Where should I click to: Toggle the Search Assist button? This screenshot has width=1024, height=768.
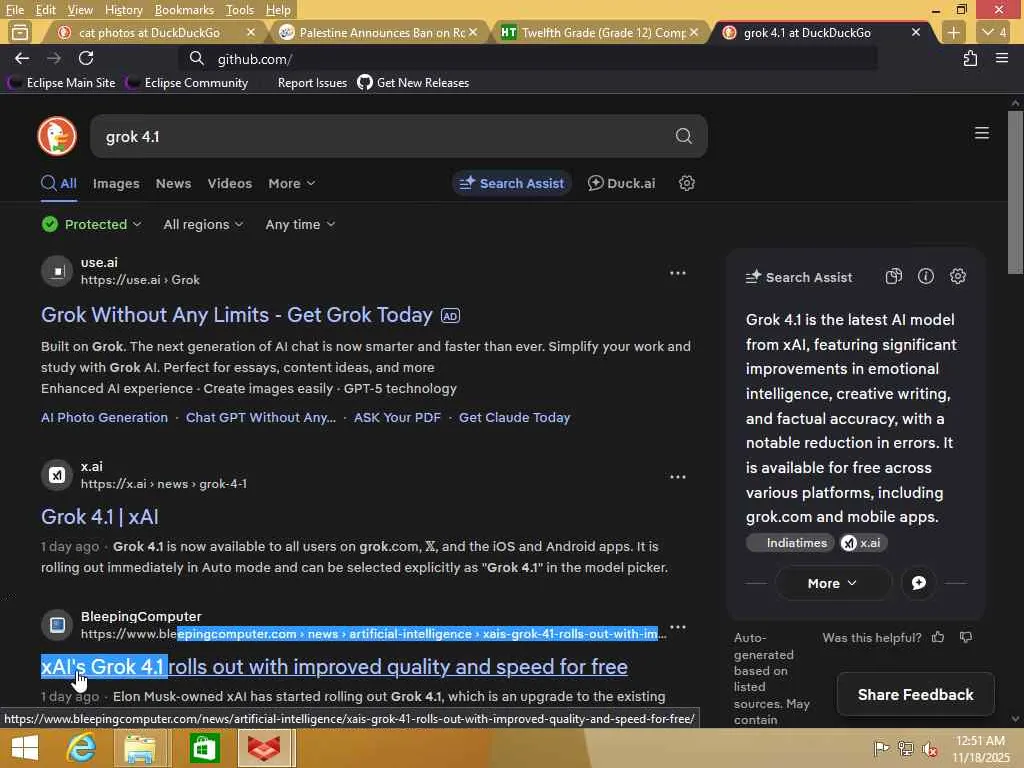(512, 184)
